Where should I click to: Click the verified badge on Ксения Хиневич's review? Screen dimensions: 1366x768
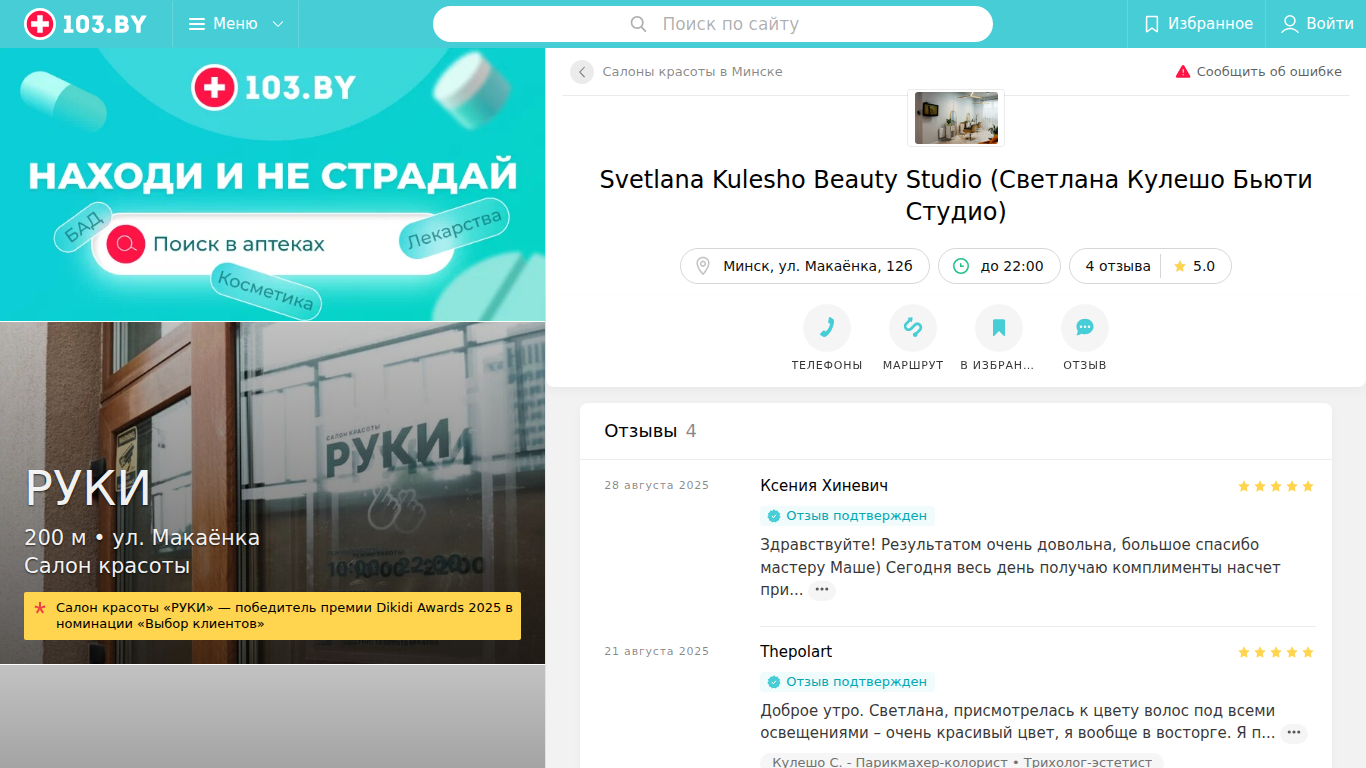[847, 516]
